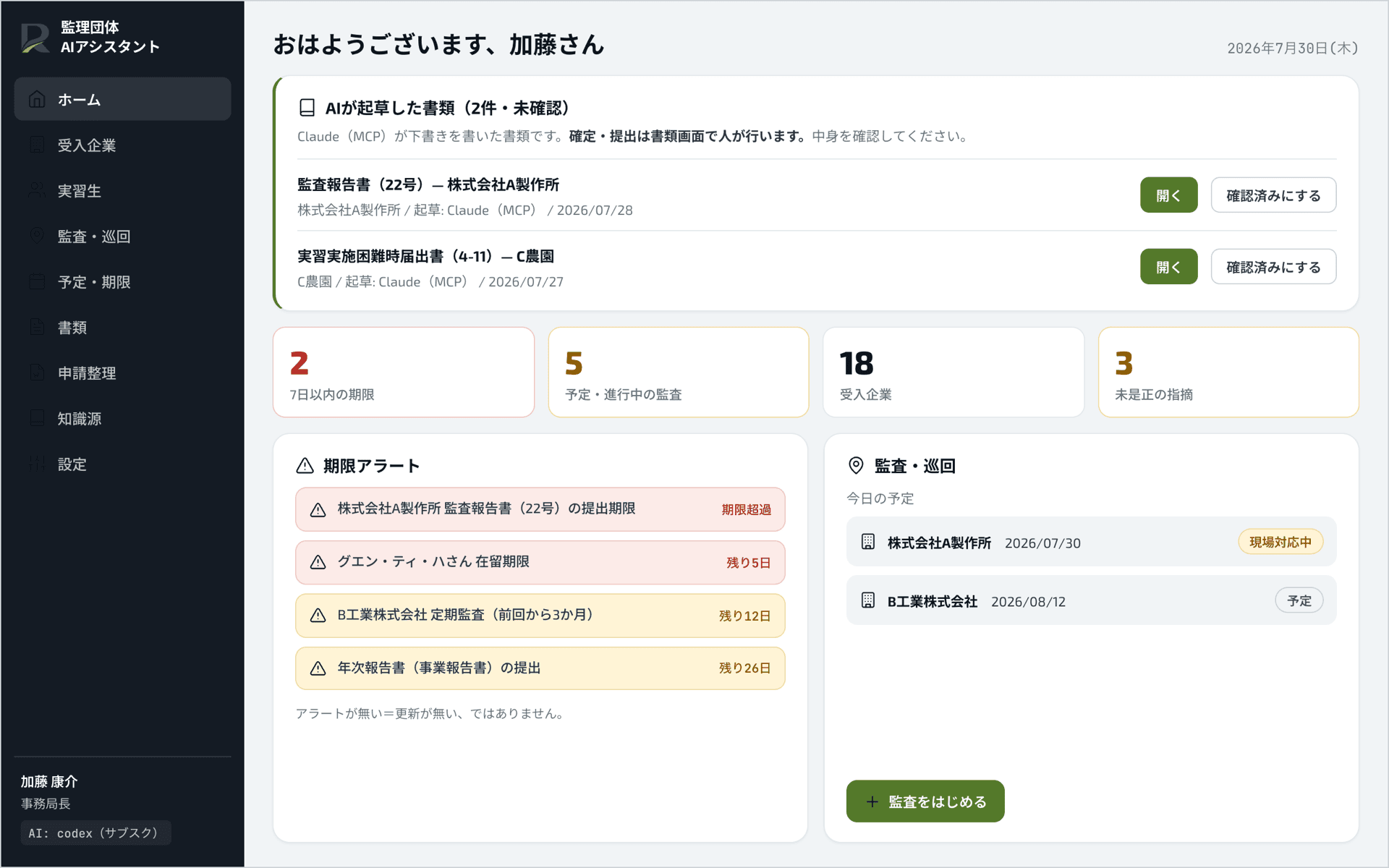Open the 株式会社A製作所 監査報告書 提出期限 alert
The width and height of the screenshot is (1389, 868).
[x=540, y=509]
